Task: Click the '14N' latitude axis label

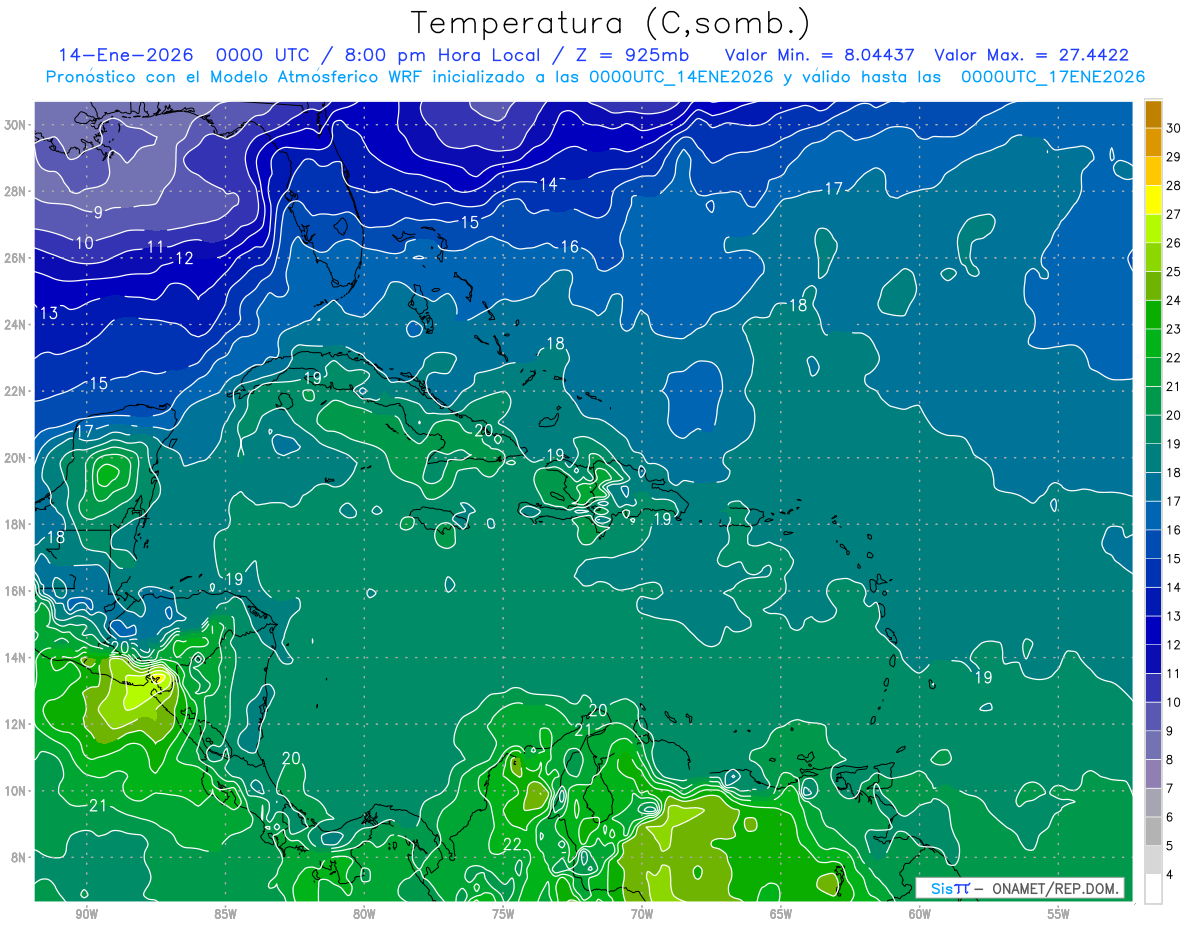Action: click(x=15, y=658)
